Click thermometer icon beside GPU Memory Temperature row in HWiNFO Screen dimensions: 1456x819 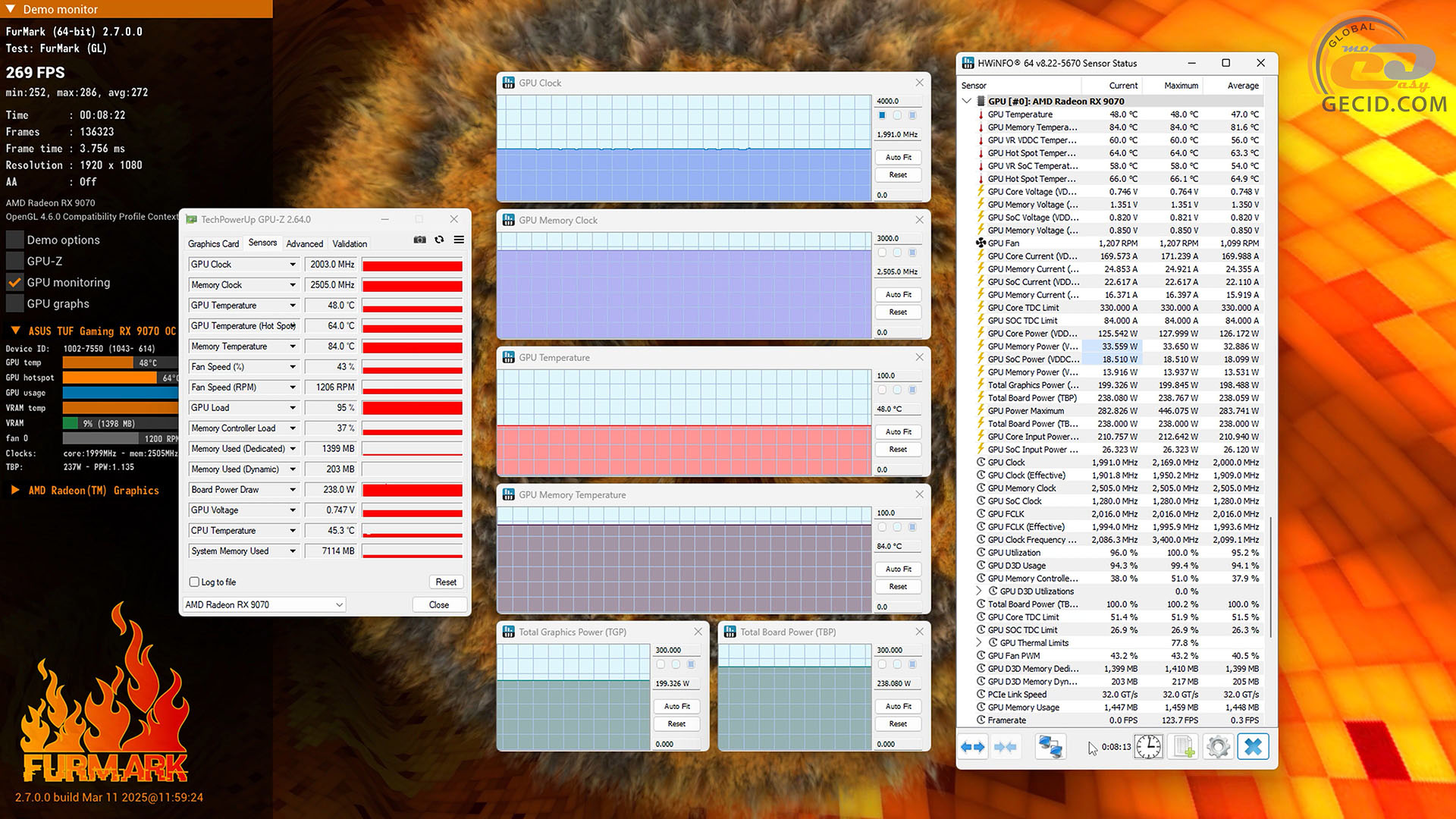click(x=981, y=127)
